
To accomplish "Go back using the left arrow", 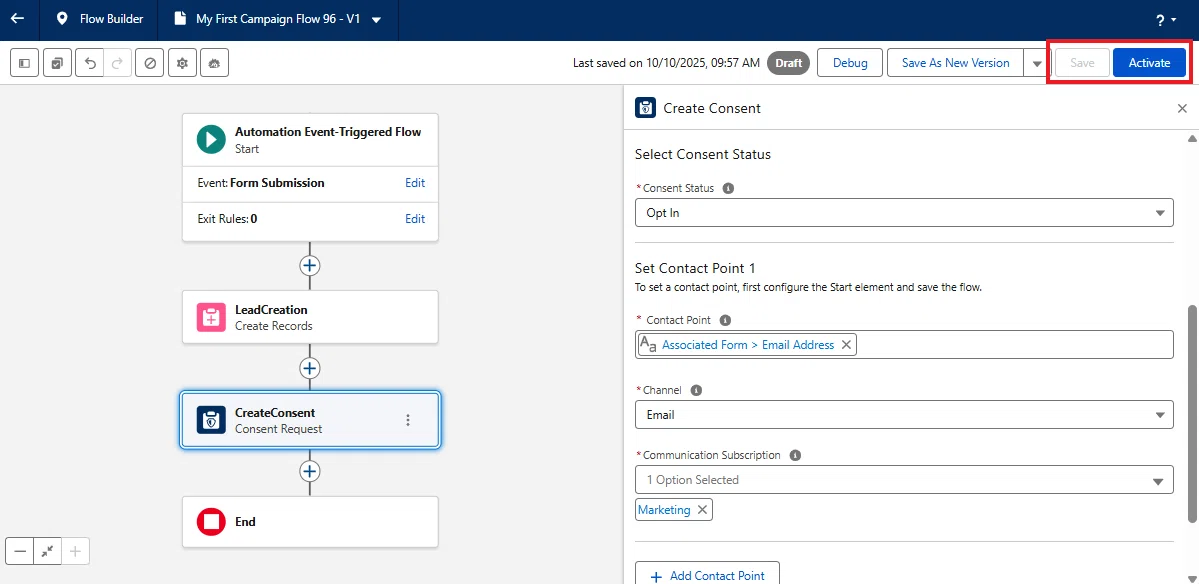I will [x=17, y=19].
